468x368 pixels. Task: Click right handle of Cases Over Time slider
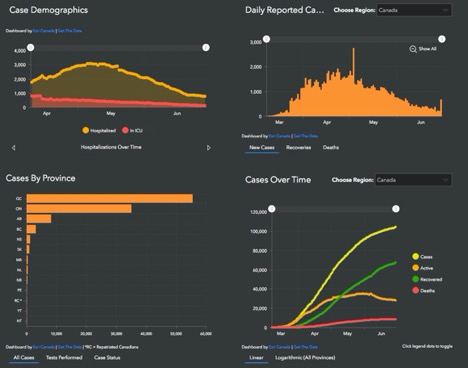click(396, 209)
